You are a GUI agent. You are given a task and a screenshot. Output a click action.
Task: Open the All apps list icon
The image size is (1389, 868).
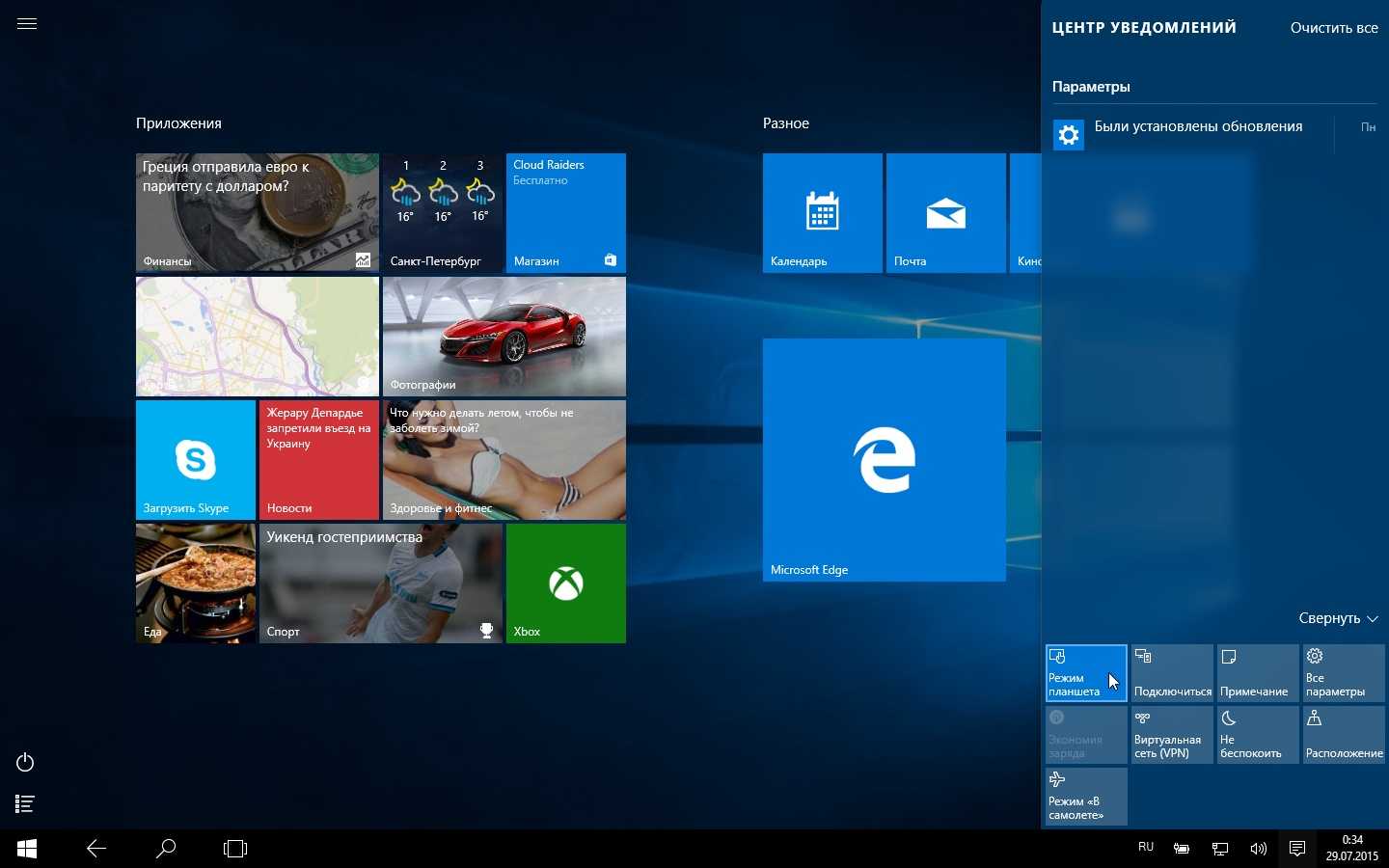26,803
